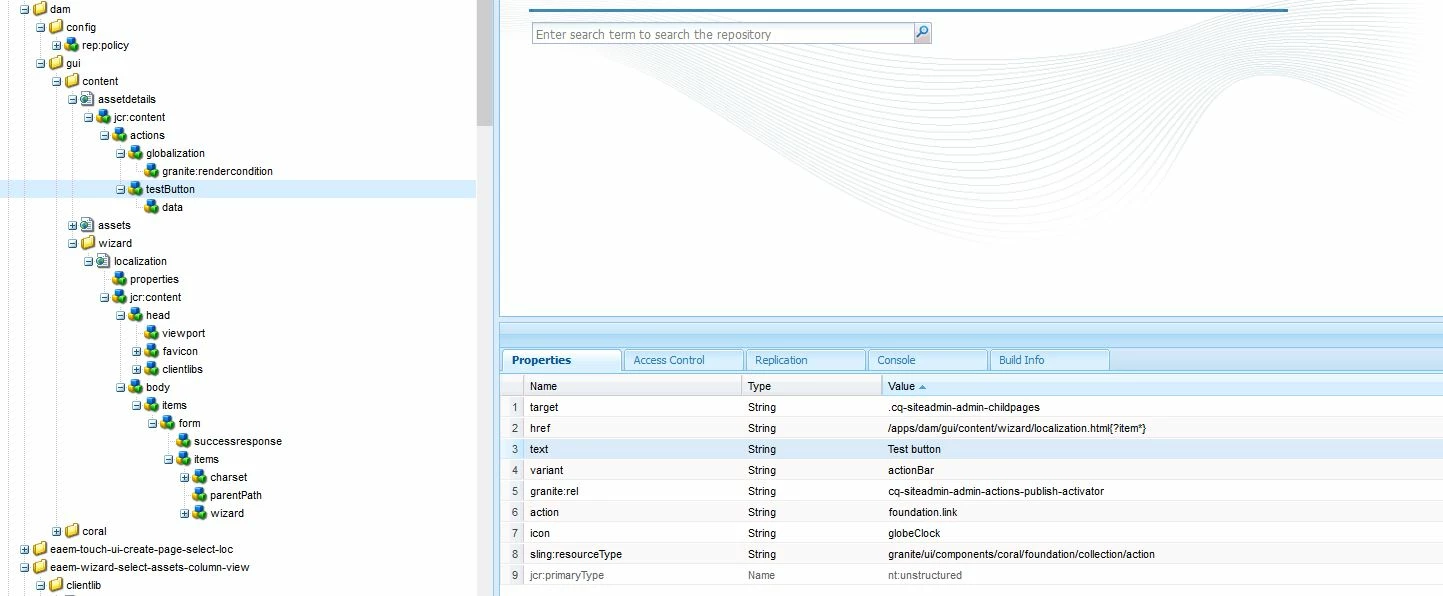Click the actions node icon
The height and width of the screenshot is (596, 1443).
coord(120,135)
